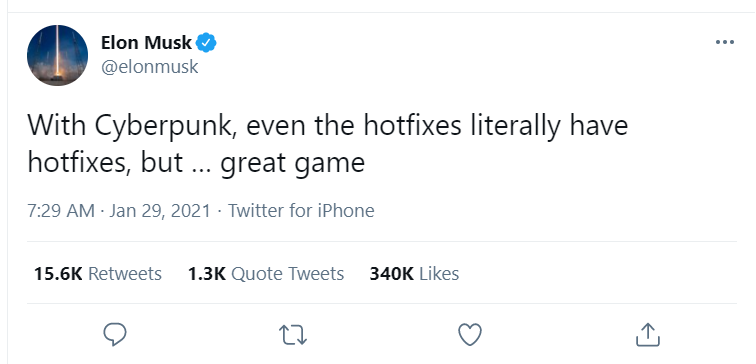Click the blue verified checkmark badge

coord(206,43)
